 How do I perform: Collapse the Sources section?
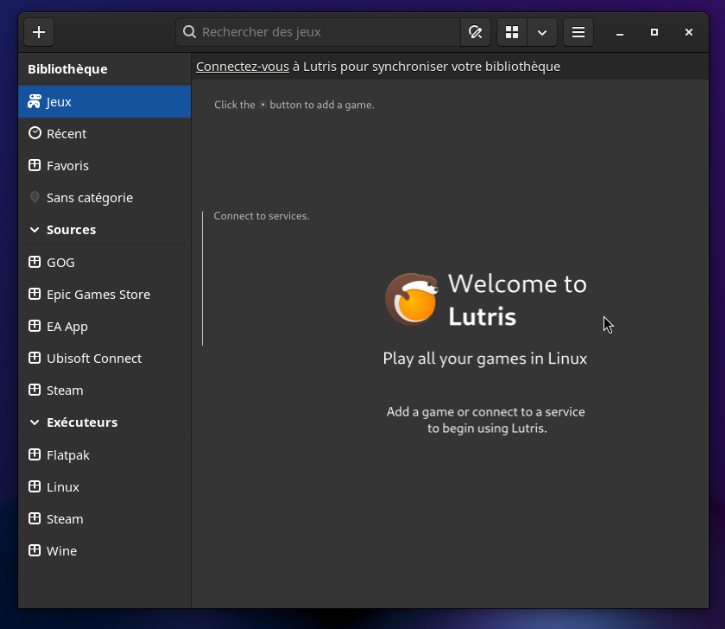[35, 230]
